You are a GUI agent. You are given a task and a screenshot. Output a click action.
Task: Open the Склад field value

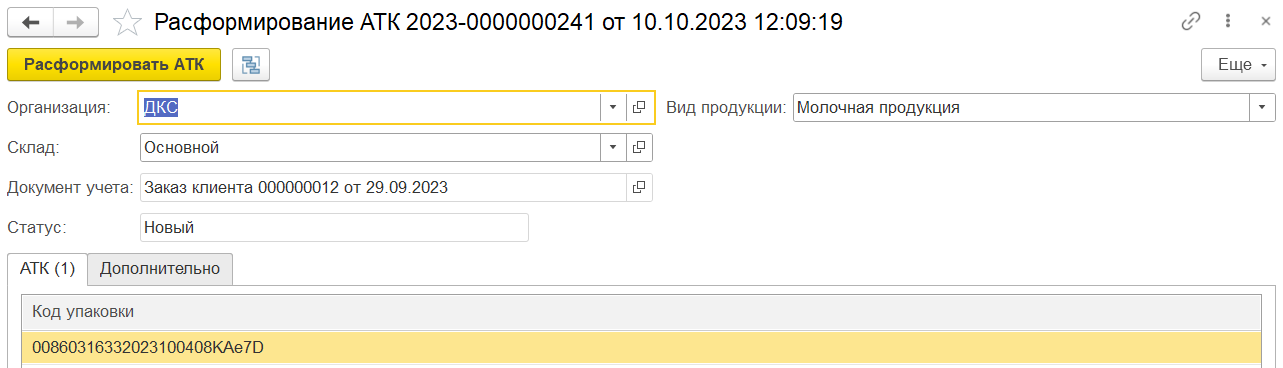(639, 148)
